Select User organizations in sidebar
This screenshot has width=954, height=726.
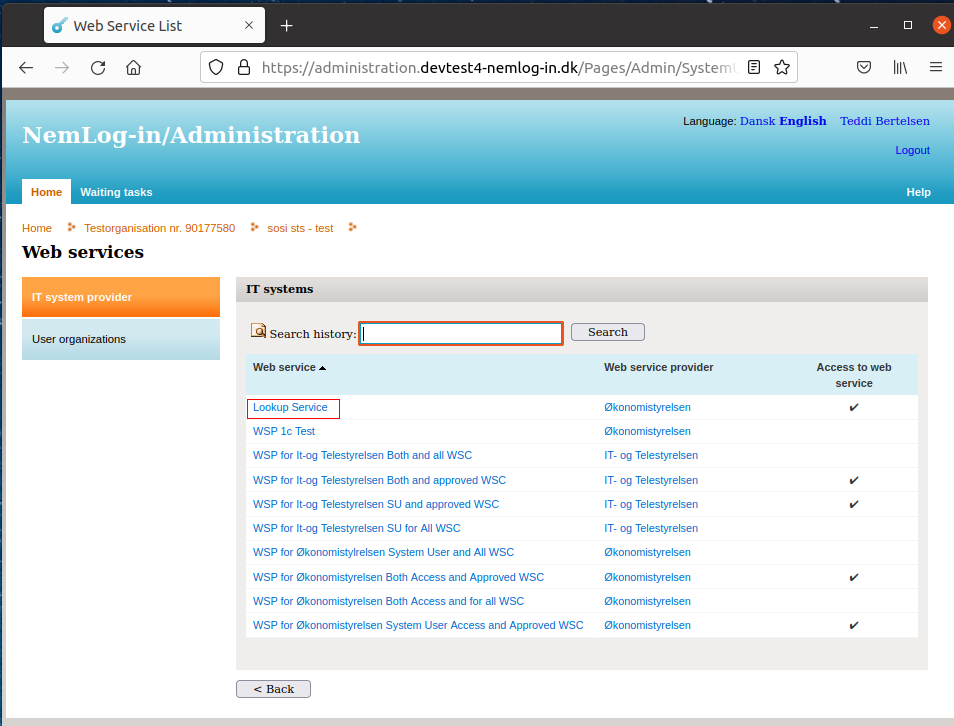(x=120, y=340)
